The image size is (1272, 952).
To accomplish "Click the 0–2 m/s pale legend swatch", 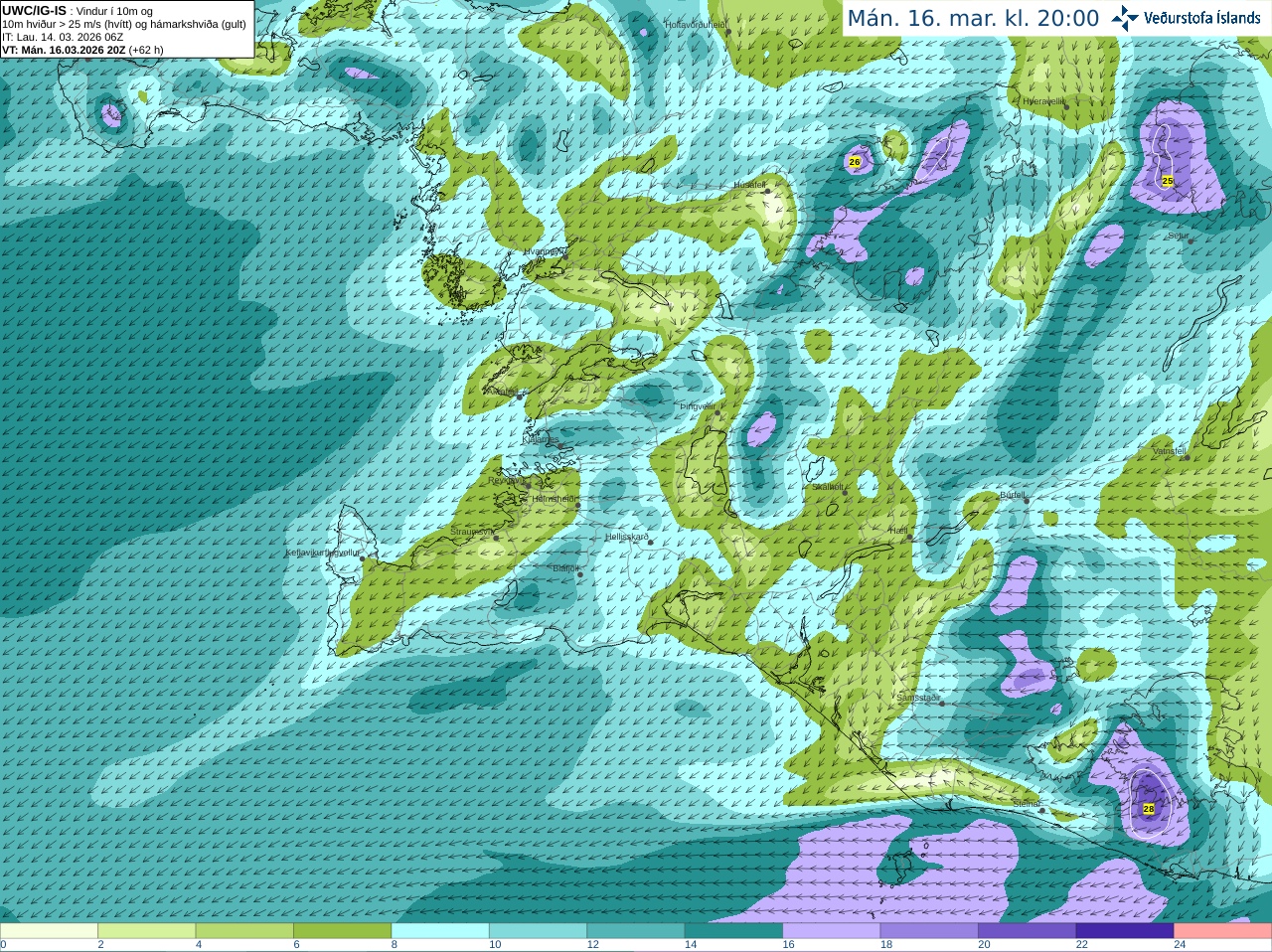I will point(49,930).
